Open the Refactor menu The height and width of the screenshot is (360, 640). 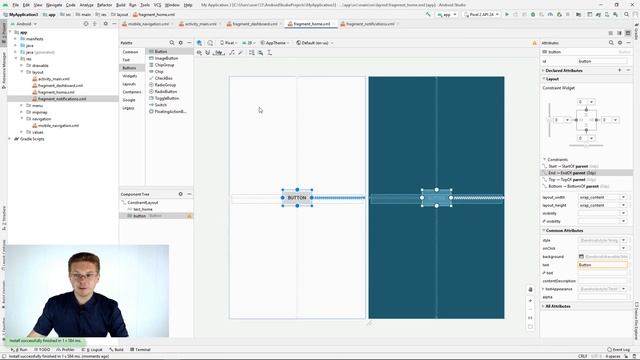pyautogui.click(x=104, y=5)
